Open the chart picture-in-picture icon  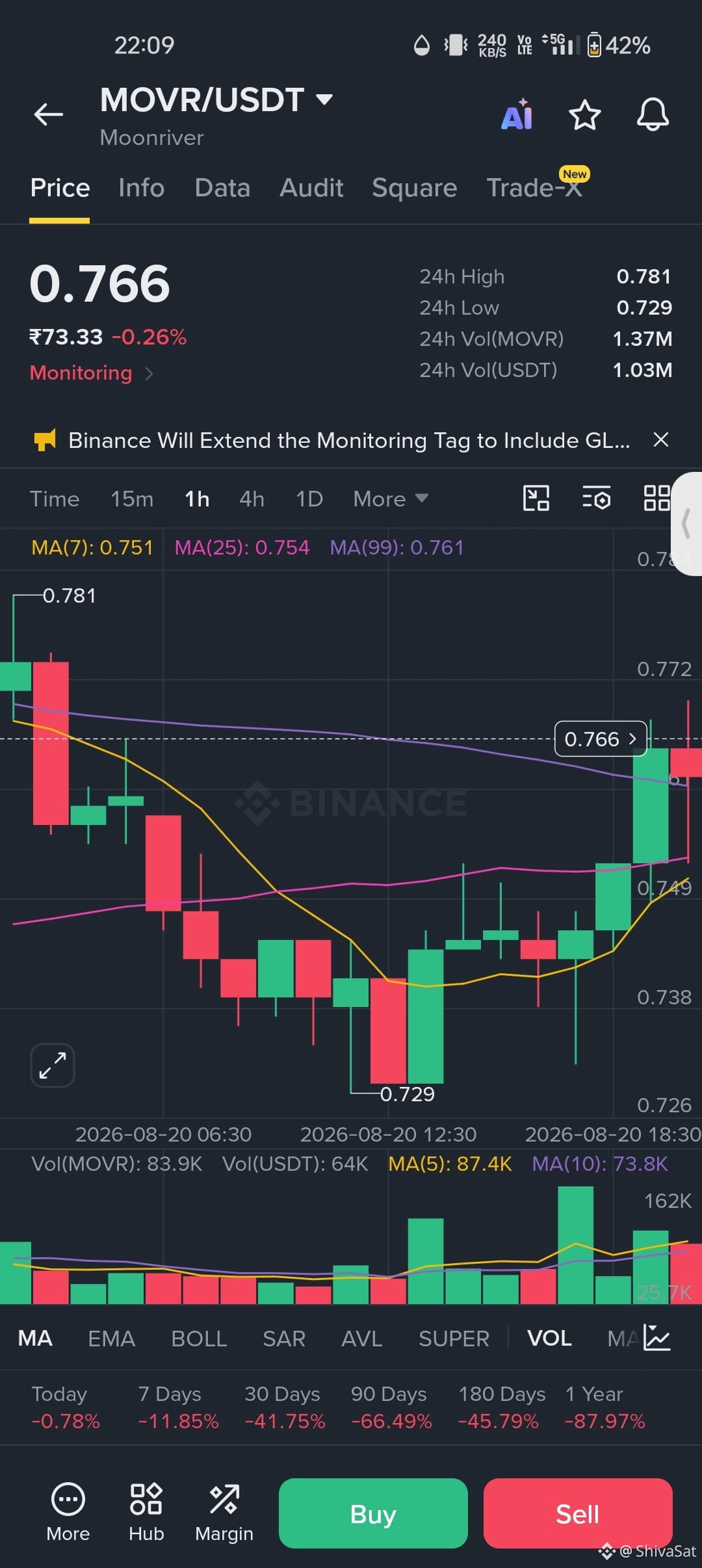536,499
